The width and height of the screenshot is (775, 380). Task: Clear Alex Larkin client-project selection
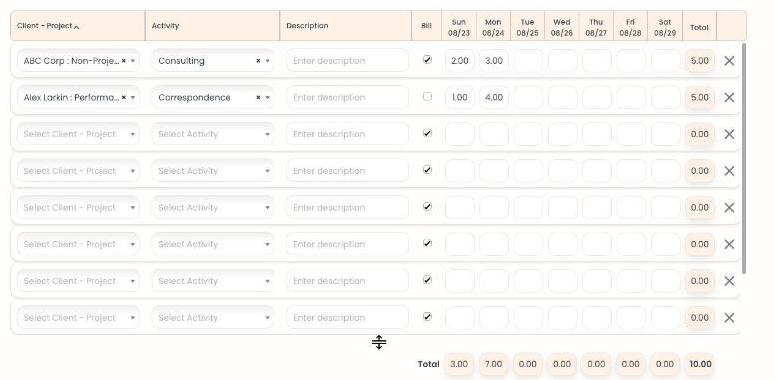124,97
